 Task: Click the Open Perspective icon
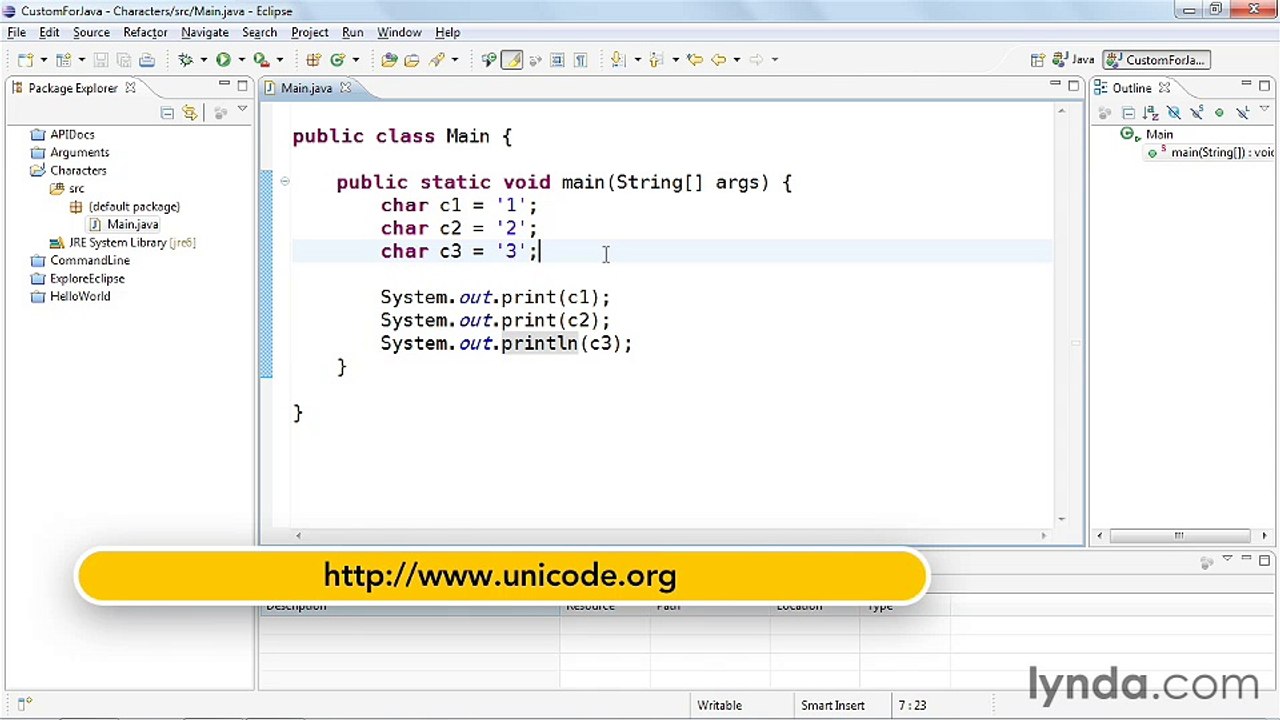click(1037, 60)
